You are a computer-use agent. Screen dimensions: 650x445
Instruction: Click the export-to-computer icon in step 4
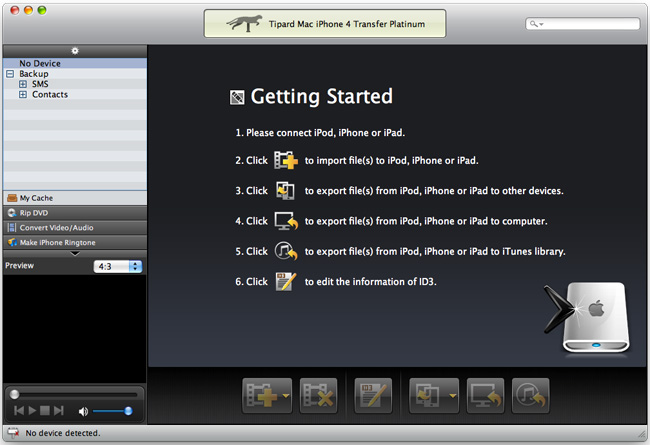pos(286,221)
